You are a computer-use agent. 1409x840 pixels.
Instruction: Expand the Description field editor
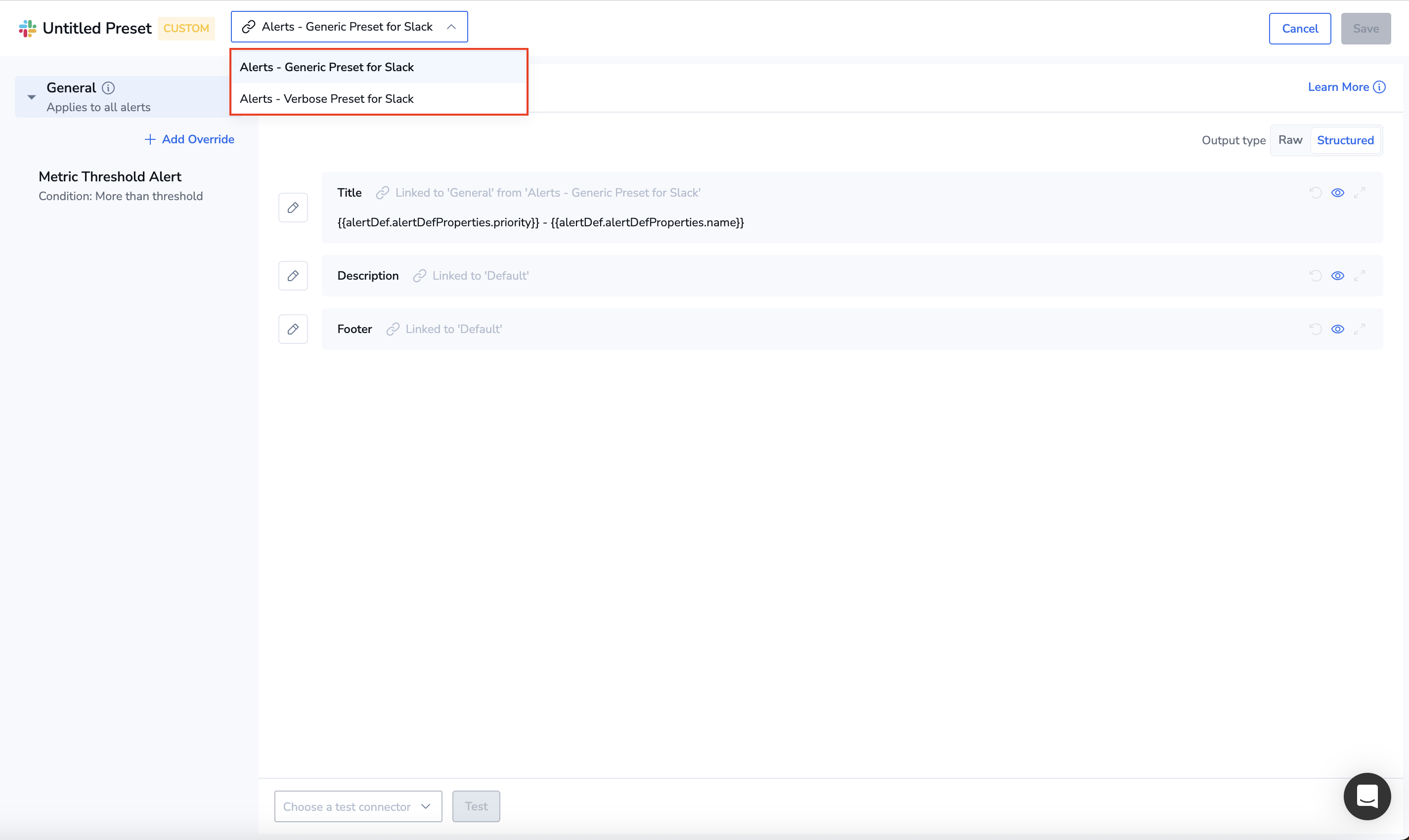point(1360,276)
